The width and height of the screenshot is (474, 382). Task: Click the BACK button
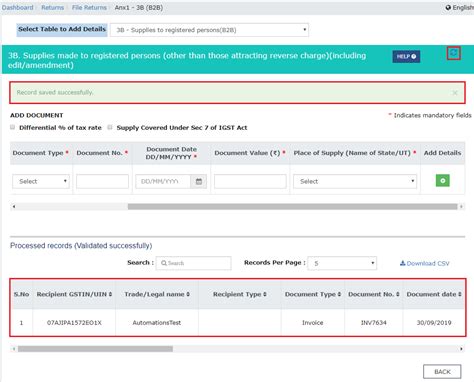[x=442, y=372]
